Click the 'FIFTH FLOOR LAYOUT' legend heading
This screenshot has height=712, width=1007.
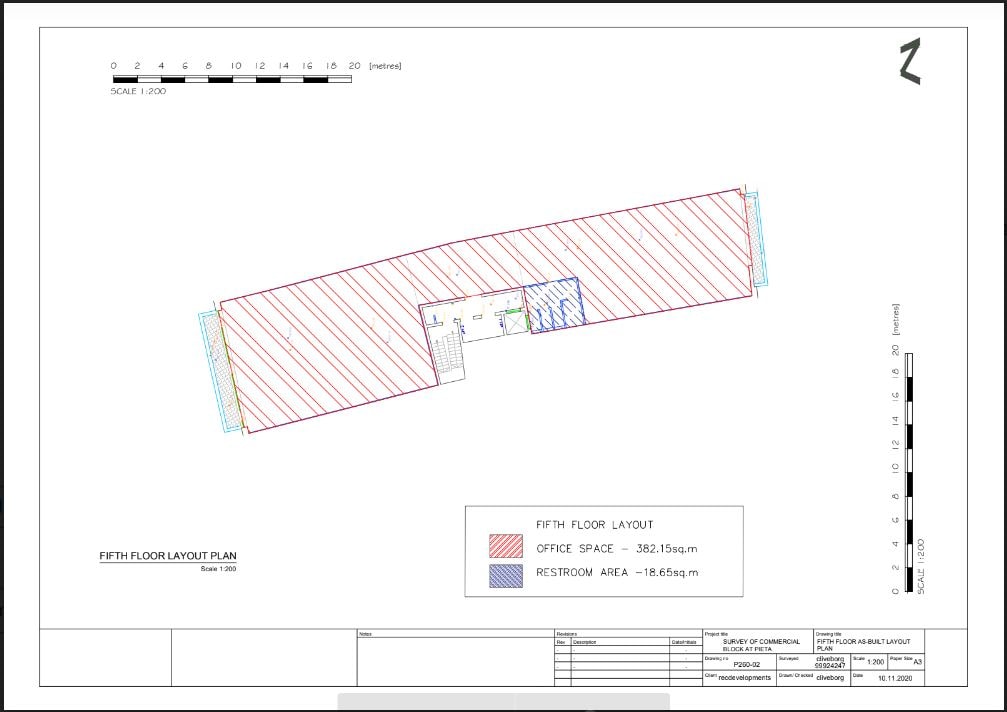[595, 525]
